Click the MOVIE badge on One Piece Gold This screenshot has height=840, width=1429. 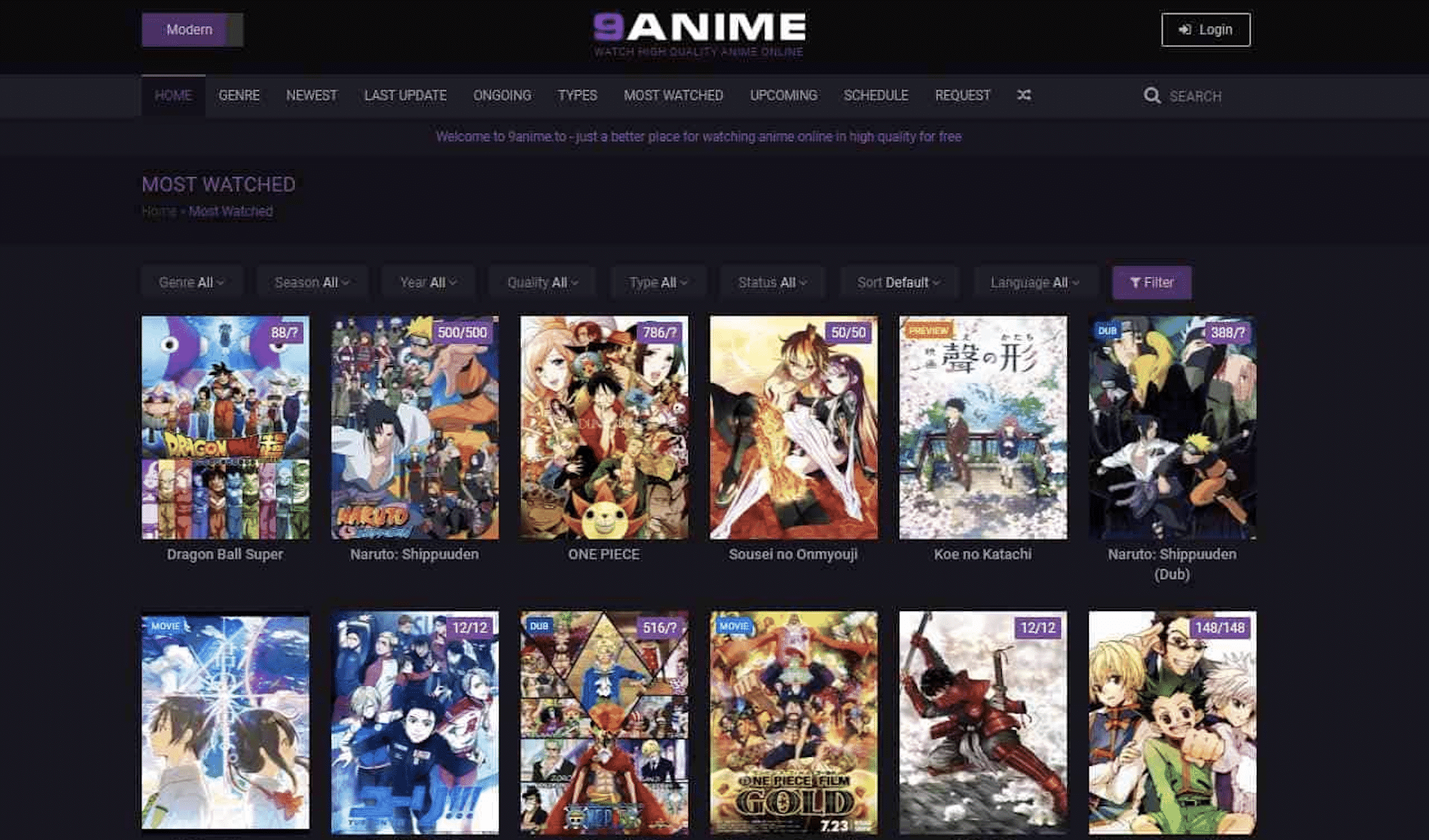coord(733,626)
